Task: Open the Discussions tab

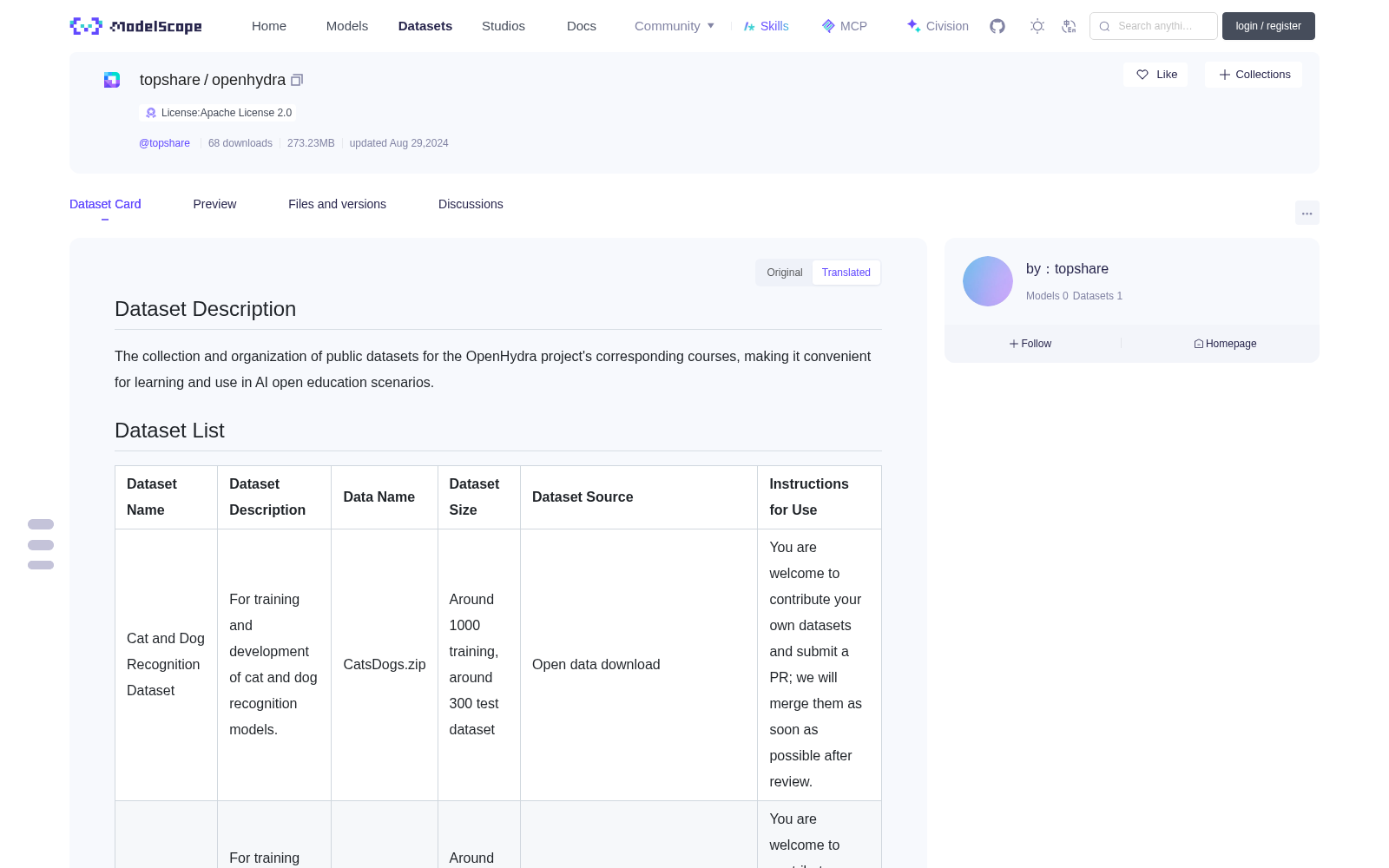Action: pos(471,204)
